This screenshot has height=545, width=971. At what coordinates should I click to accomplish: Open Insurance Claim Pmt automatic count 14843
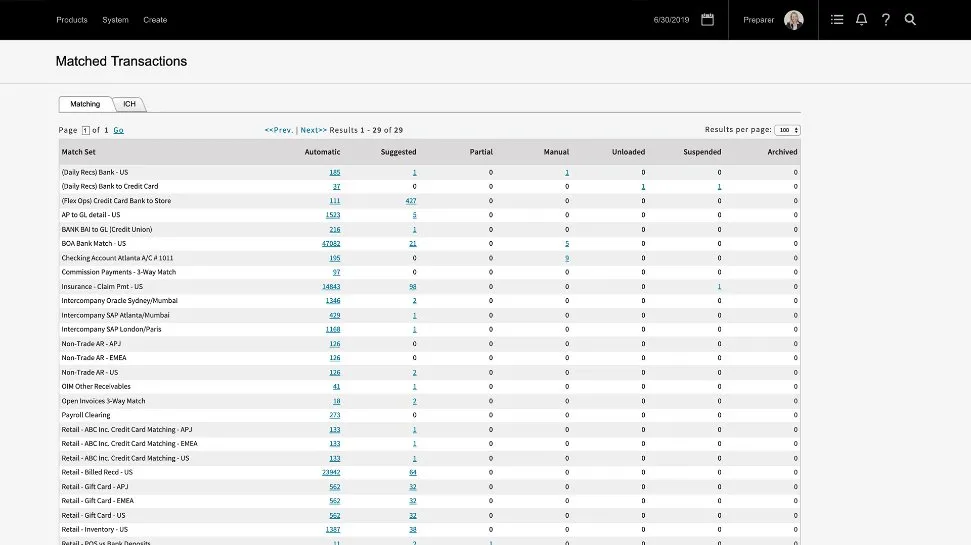click(330, 286)
